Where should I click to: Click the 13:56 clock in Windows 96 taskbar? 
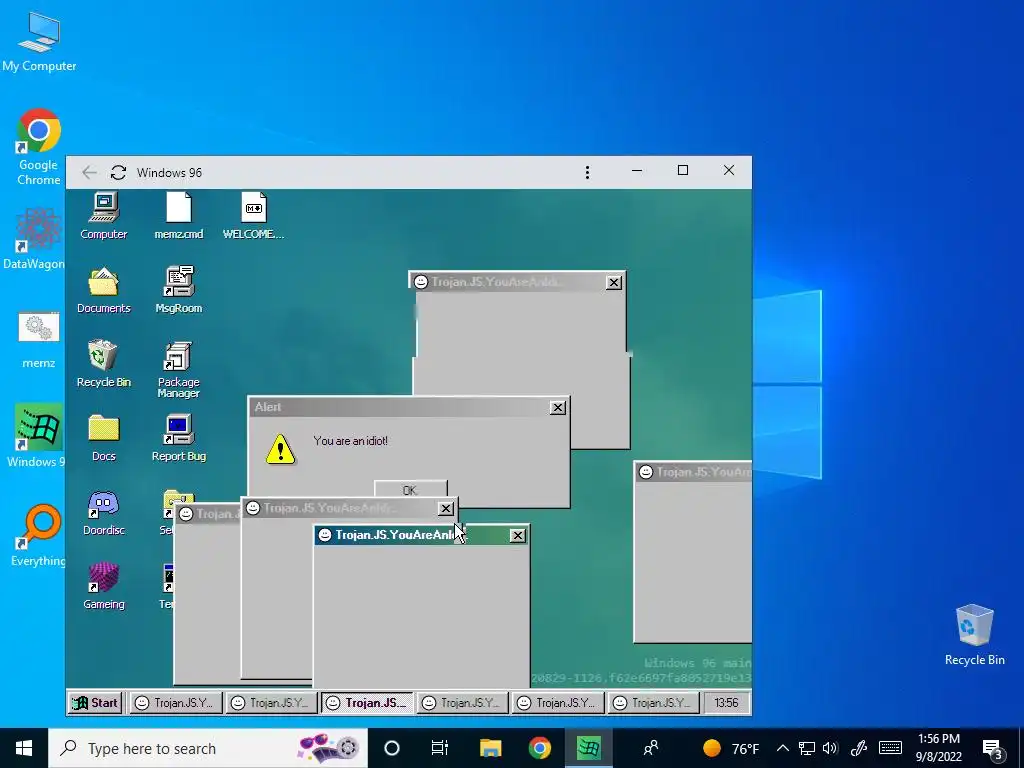point(726,703)
